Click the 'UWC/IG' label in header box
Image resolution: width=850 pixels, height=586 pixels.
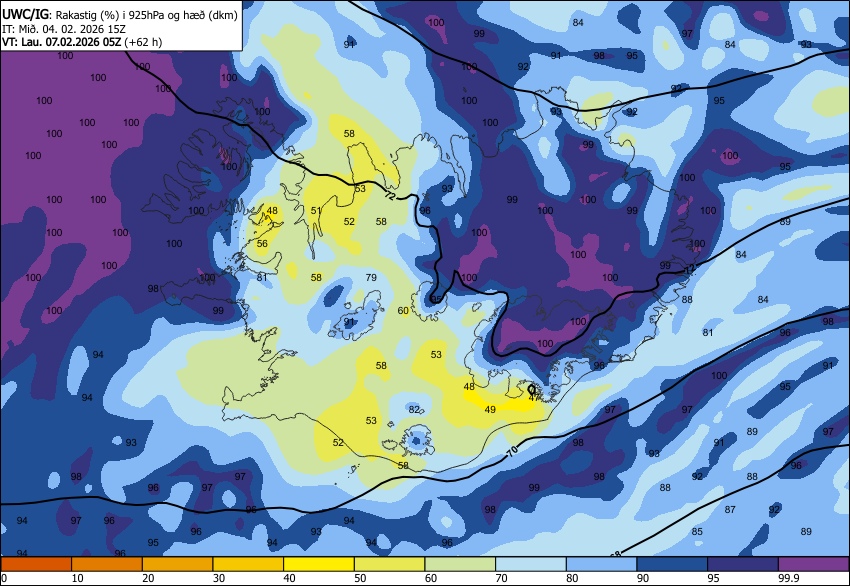(x=25, y=15)
